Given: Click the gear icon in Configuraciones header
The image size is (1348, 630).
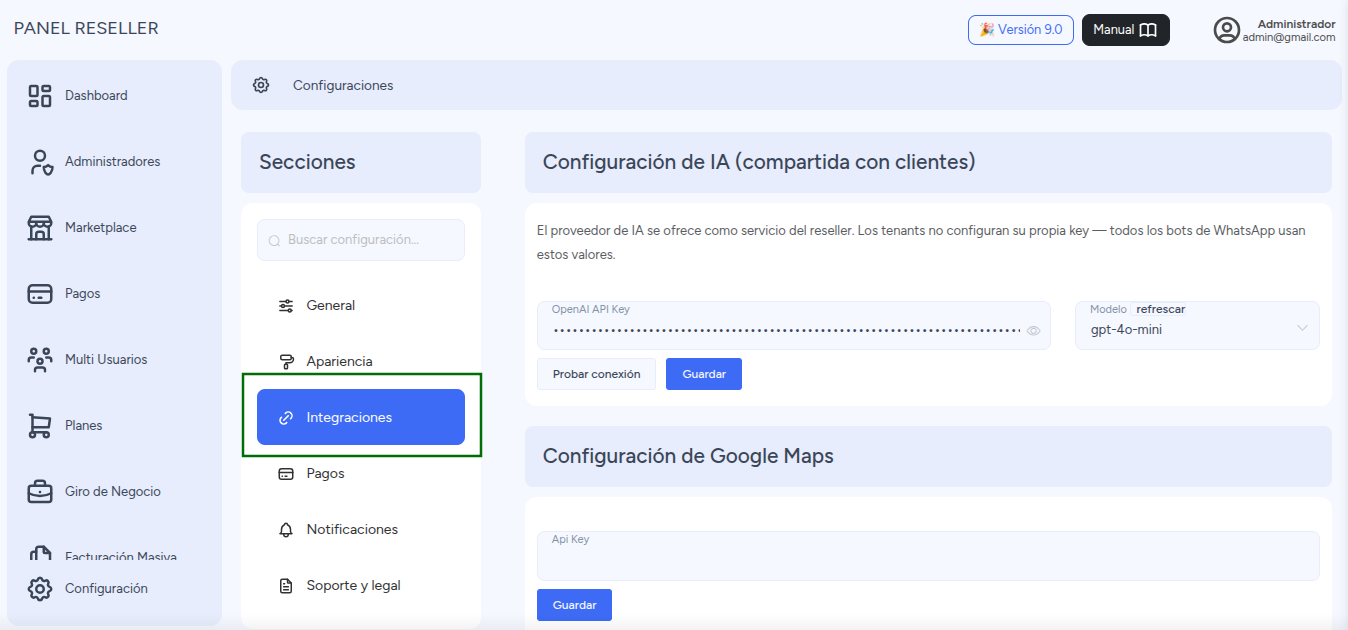Looking at the screenshot, I should coord(261,85).
